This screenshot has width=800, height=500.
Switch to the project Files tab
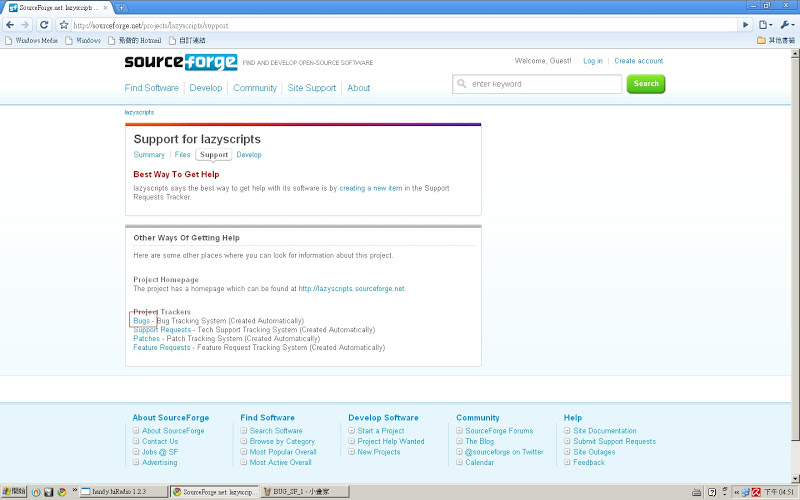(182, 155)
